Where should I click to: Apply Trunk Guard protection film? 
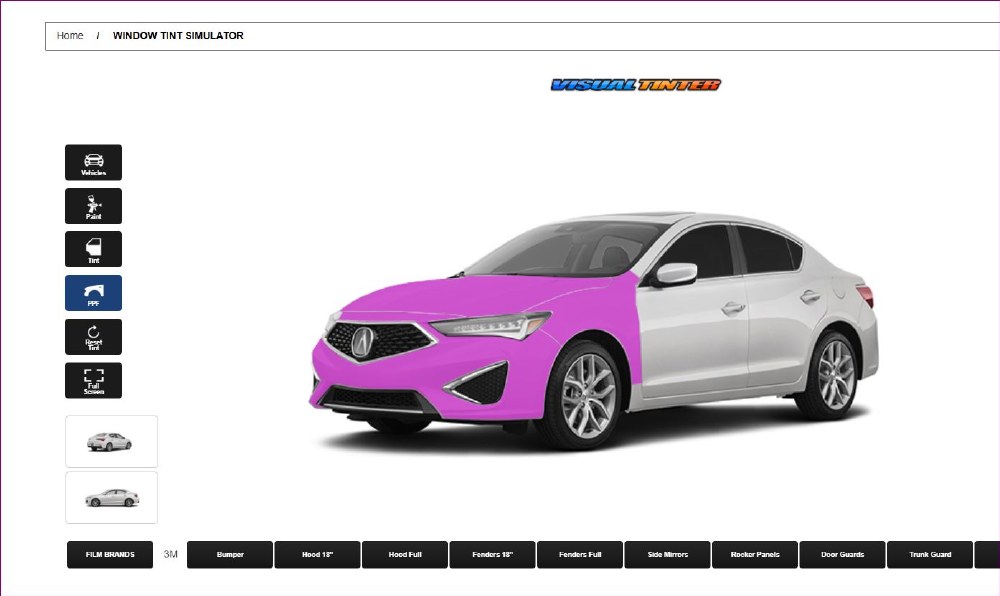929,554
